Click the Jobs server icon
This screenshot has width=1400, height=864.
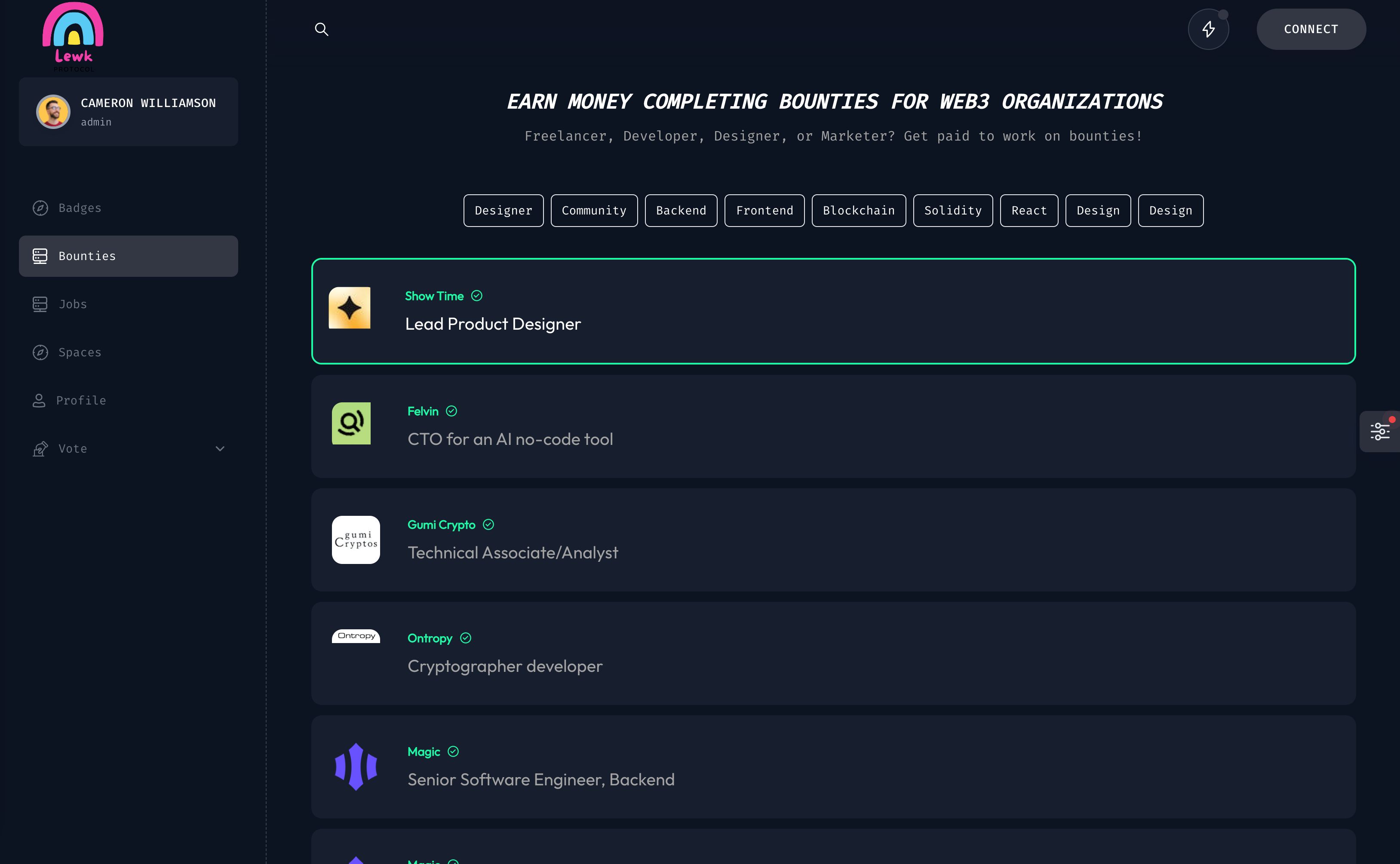tap(40, 304)
